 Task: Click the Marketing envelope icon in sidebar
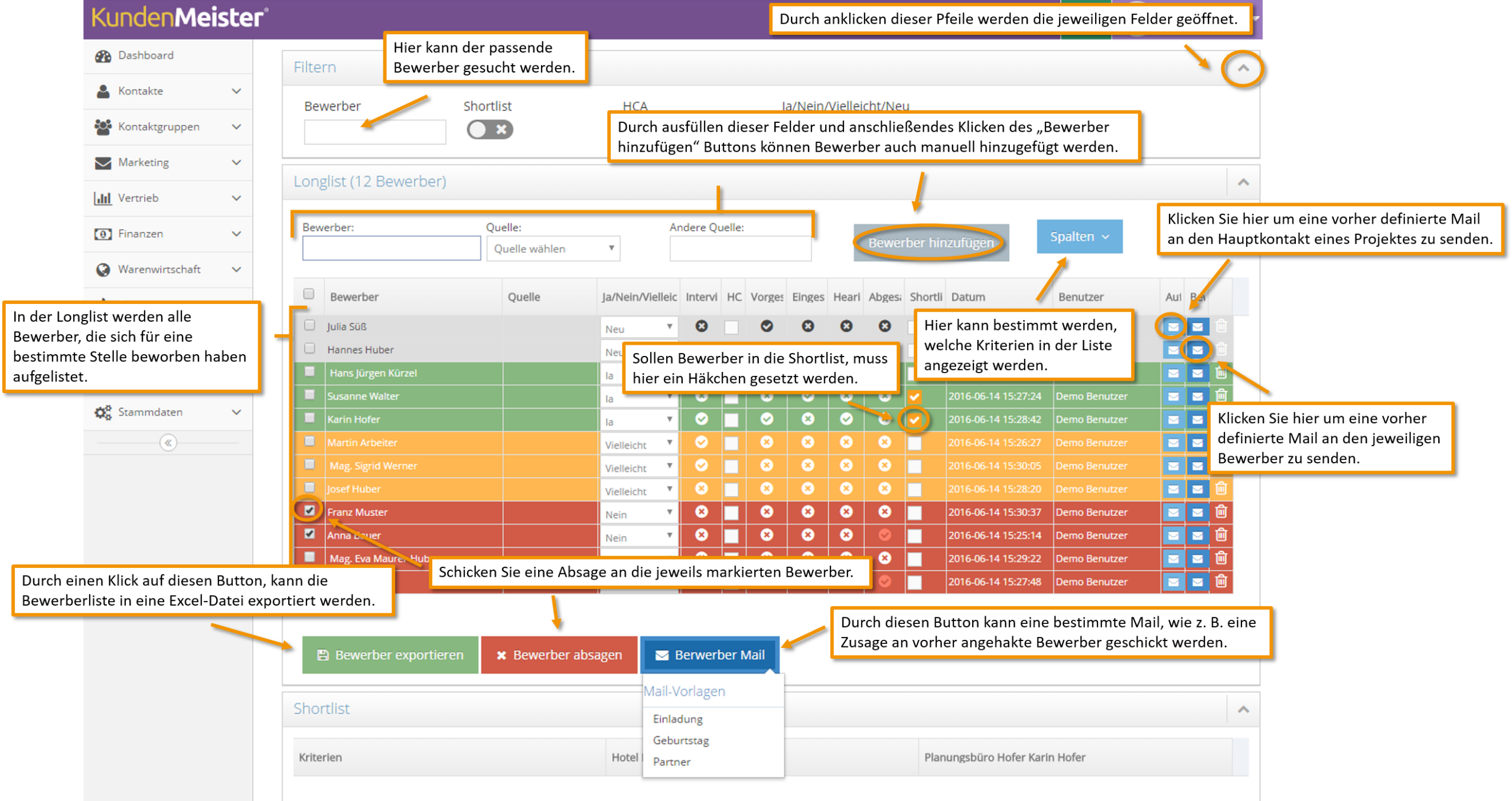click(x=103, y=162)
